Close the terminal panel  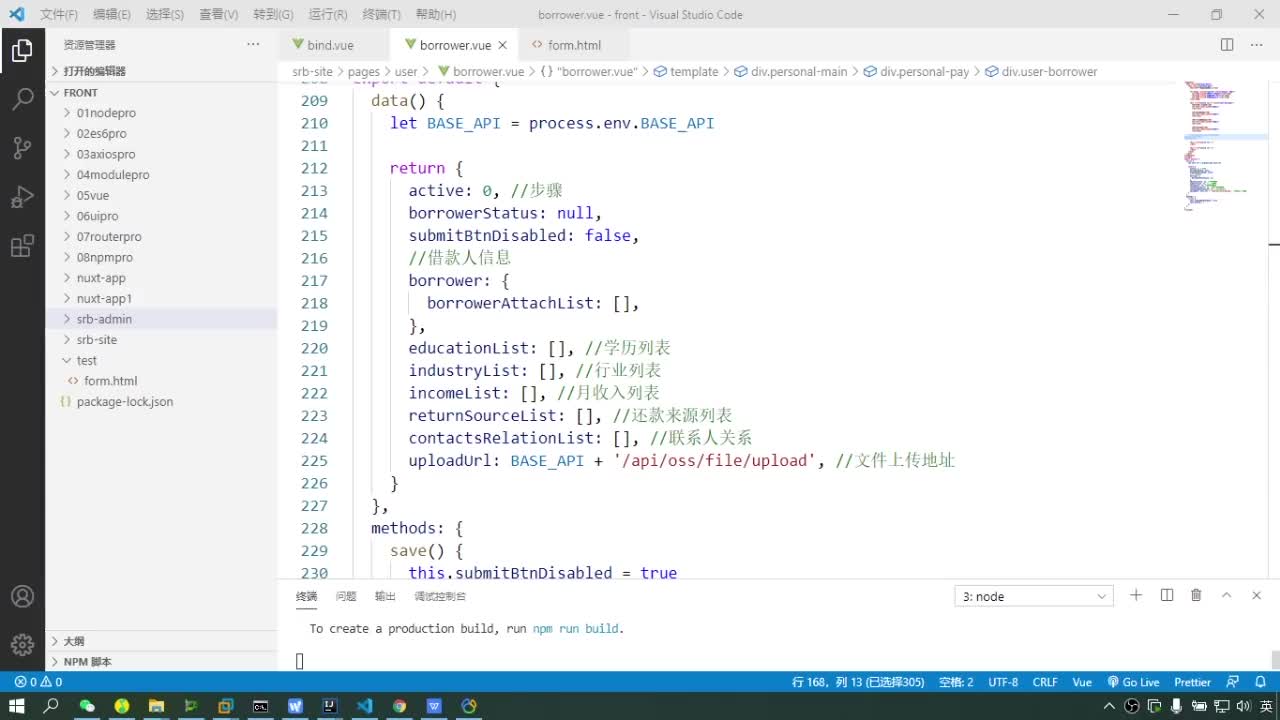[x=1257, y=595]
